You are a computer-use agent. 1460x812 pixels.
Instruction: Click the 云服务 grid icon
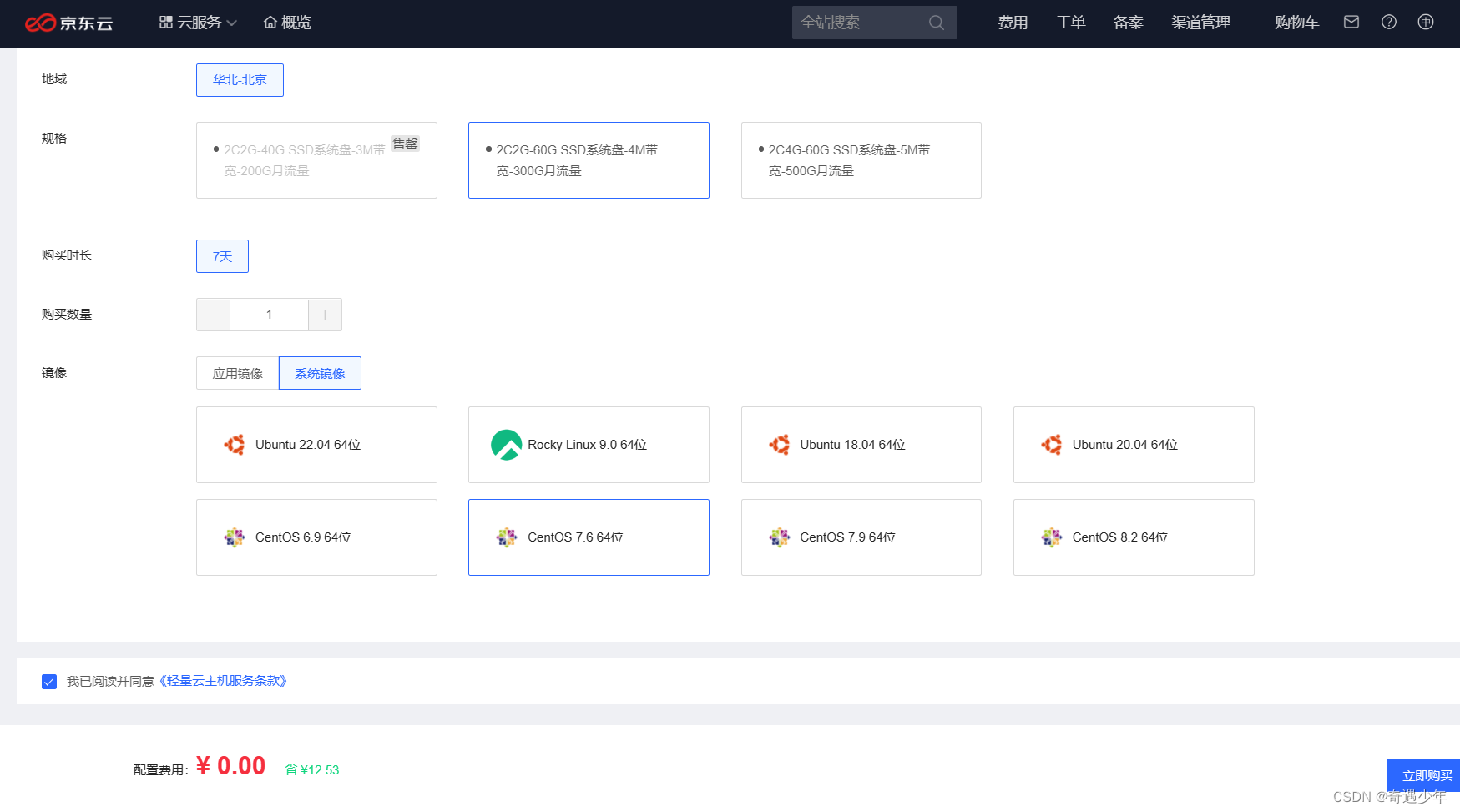166,23
